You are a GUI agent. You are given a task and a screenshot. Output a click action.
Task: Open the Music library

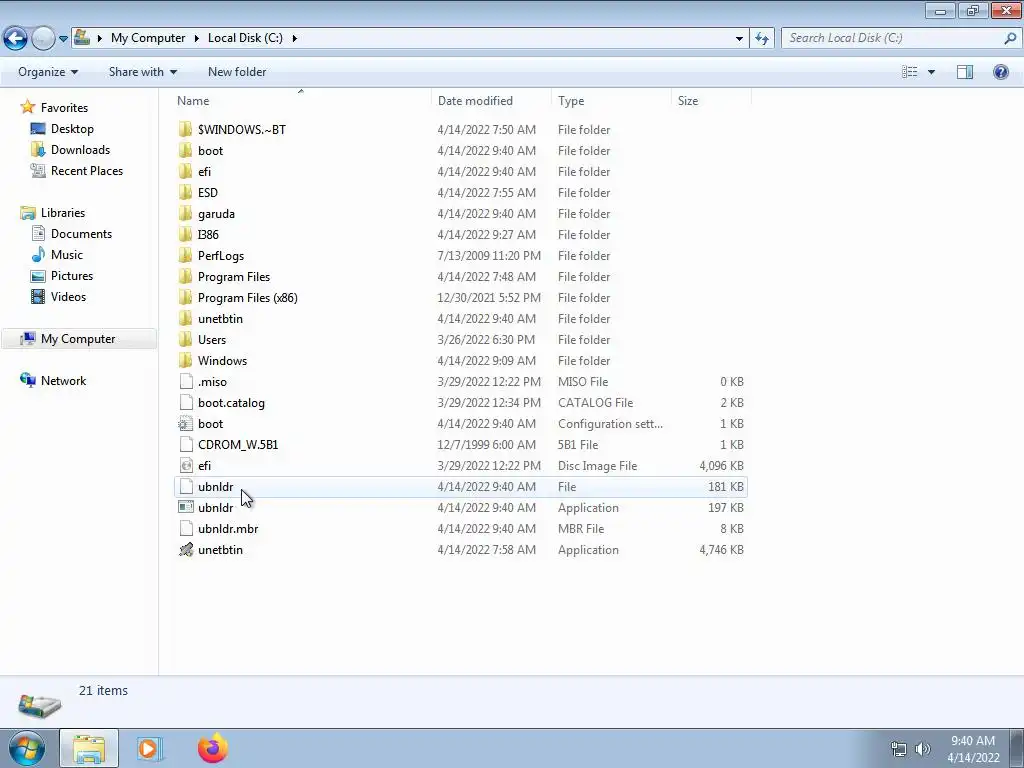67,255
